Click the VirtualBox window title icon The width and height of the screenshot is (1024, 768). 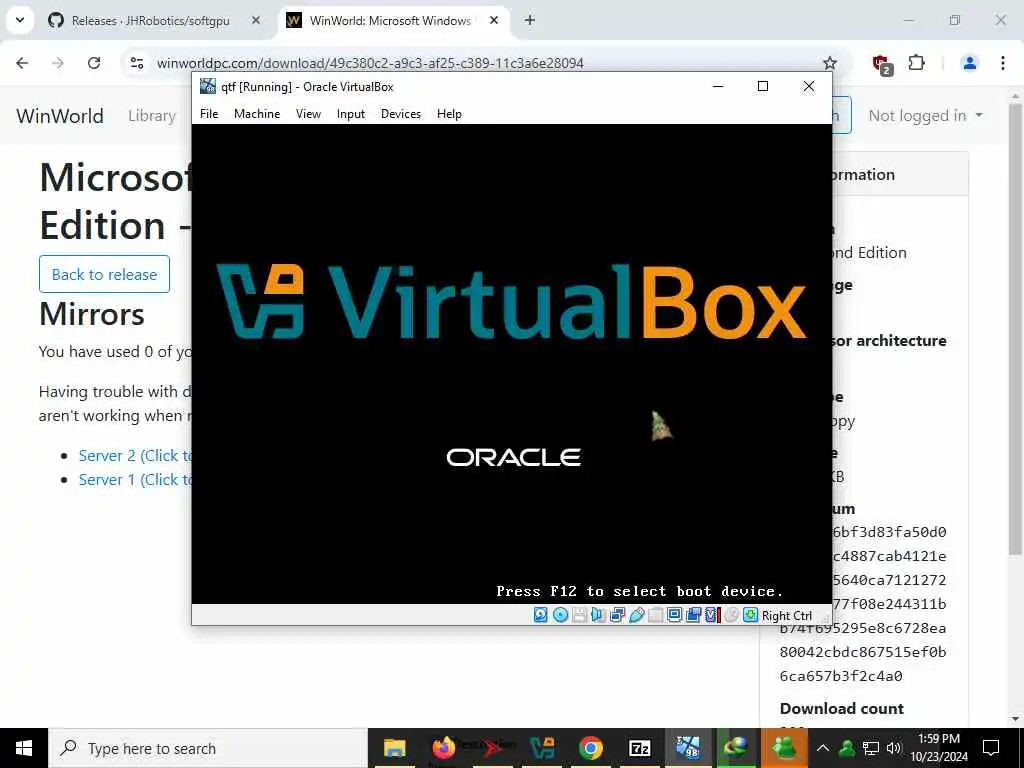[208, 86]
